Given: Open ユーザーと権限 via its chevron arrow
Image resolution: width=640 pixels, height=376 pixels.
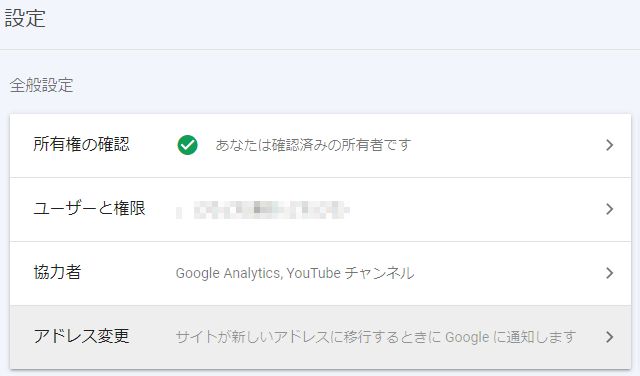Looking at the screenshot, I should [609, 209].
